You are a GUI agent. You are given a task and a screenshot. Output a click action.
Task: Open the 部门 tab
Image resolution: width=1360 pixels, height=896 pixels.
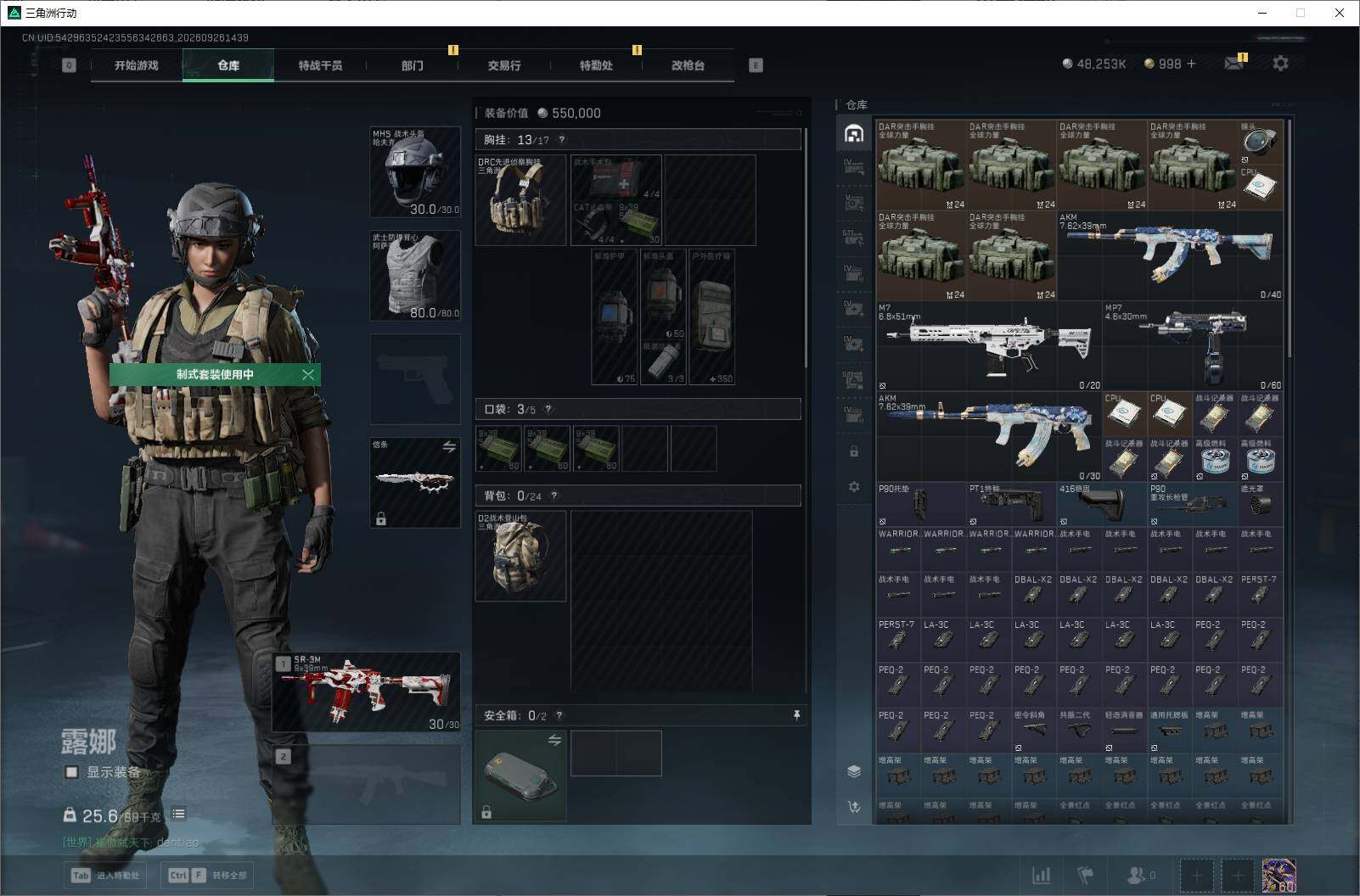413,65
